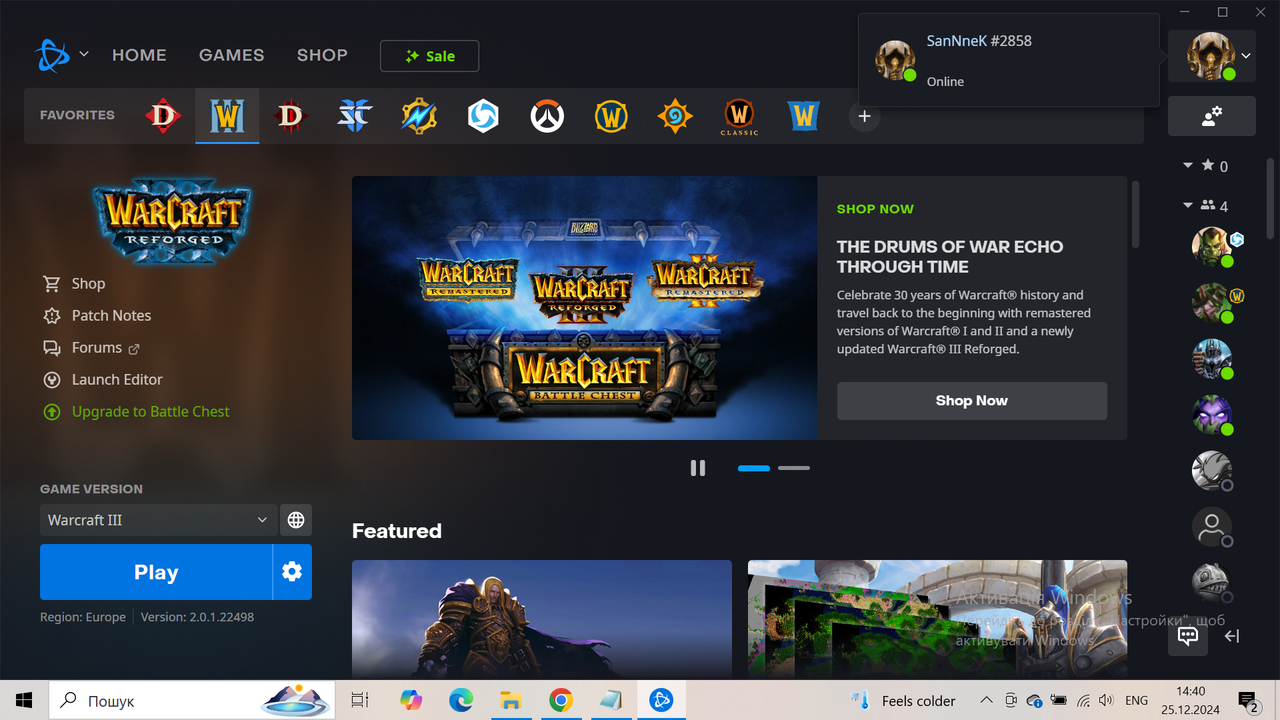Open Microsoft Edge from the taskbar
Screen dimensions: 1280x720
pyautogui.click(x=461, y=700)
